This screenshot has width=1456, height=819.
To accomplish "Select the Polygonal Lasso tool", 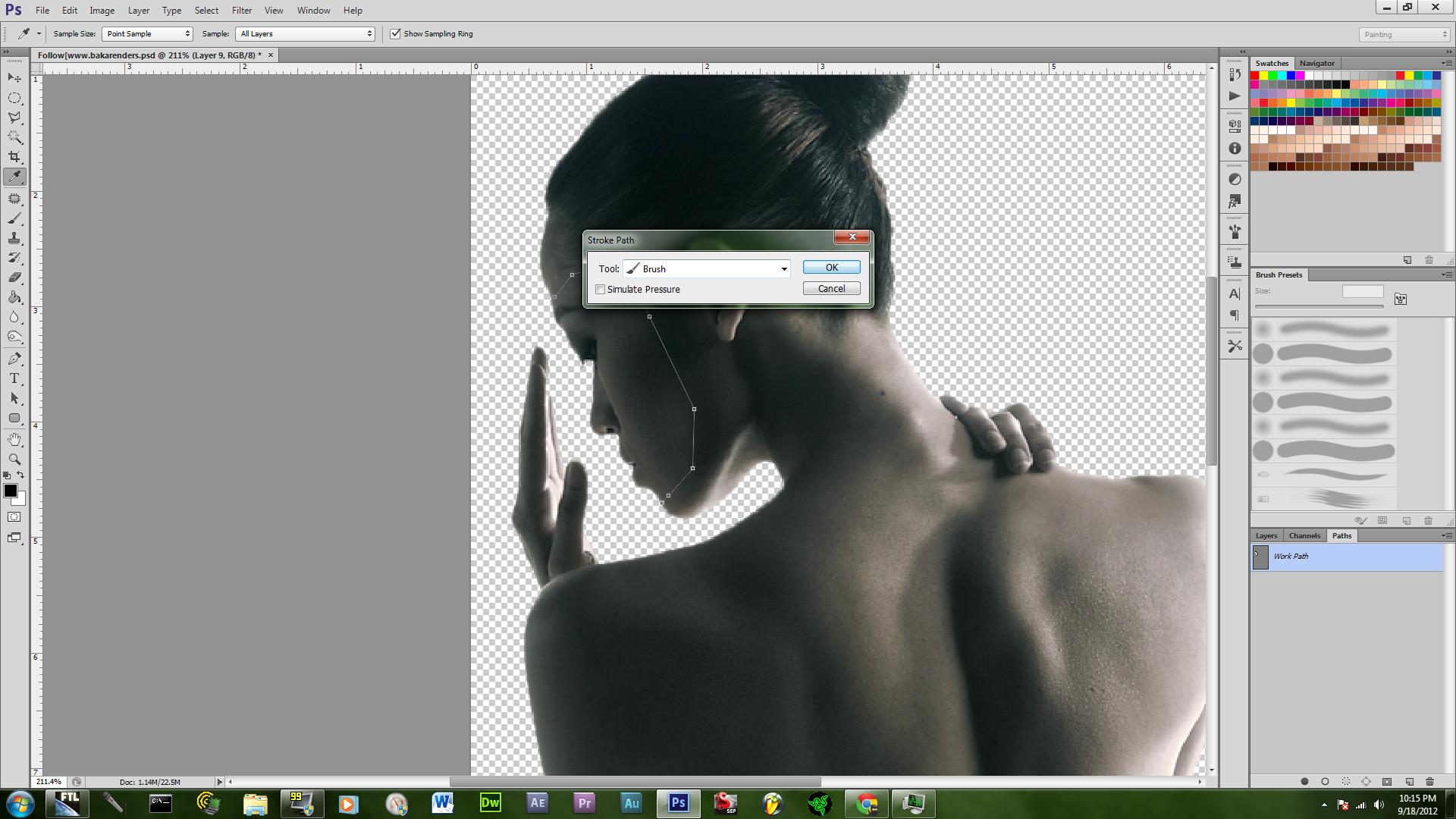I will 14,118.
